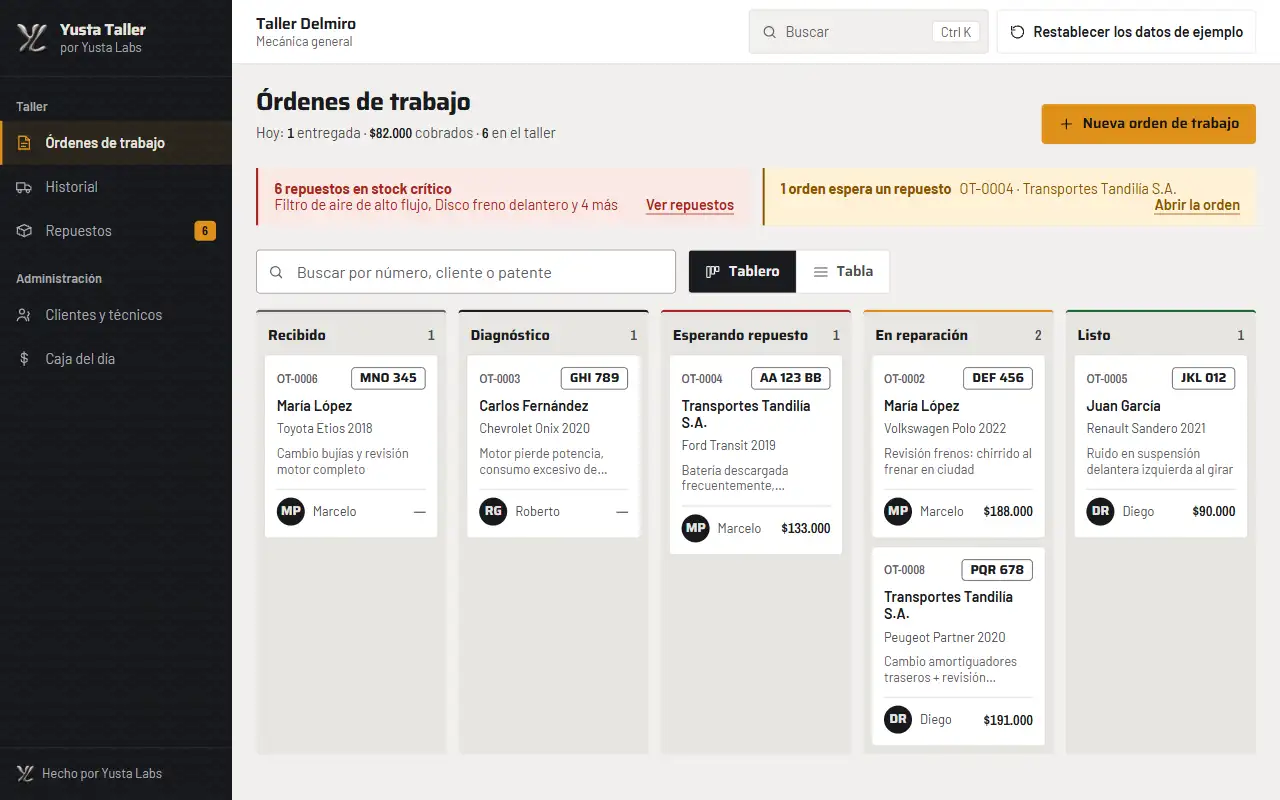Screen dimensions: 1280x800
Task: Click the $188.000 amount
Action: 1008,511
